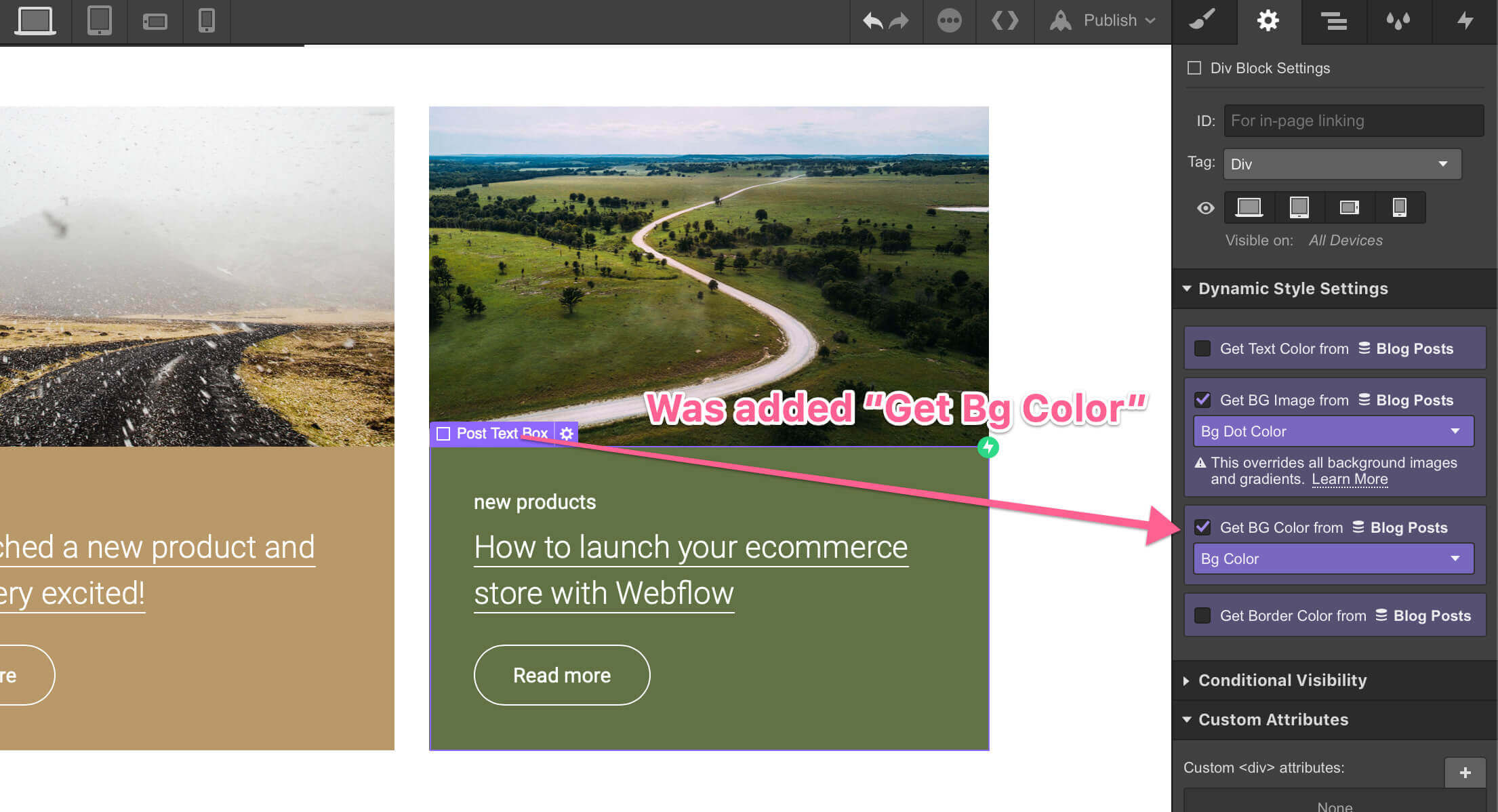1498x812 pixels.
Task: Enable Get Text Color from Blog Posts
Action: point(1202,348)
